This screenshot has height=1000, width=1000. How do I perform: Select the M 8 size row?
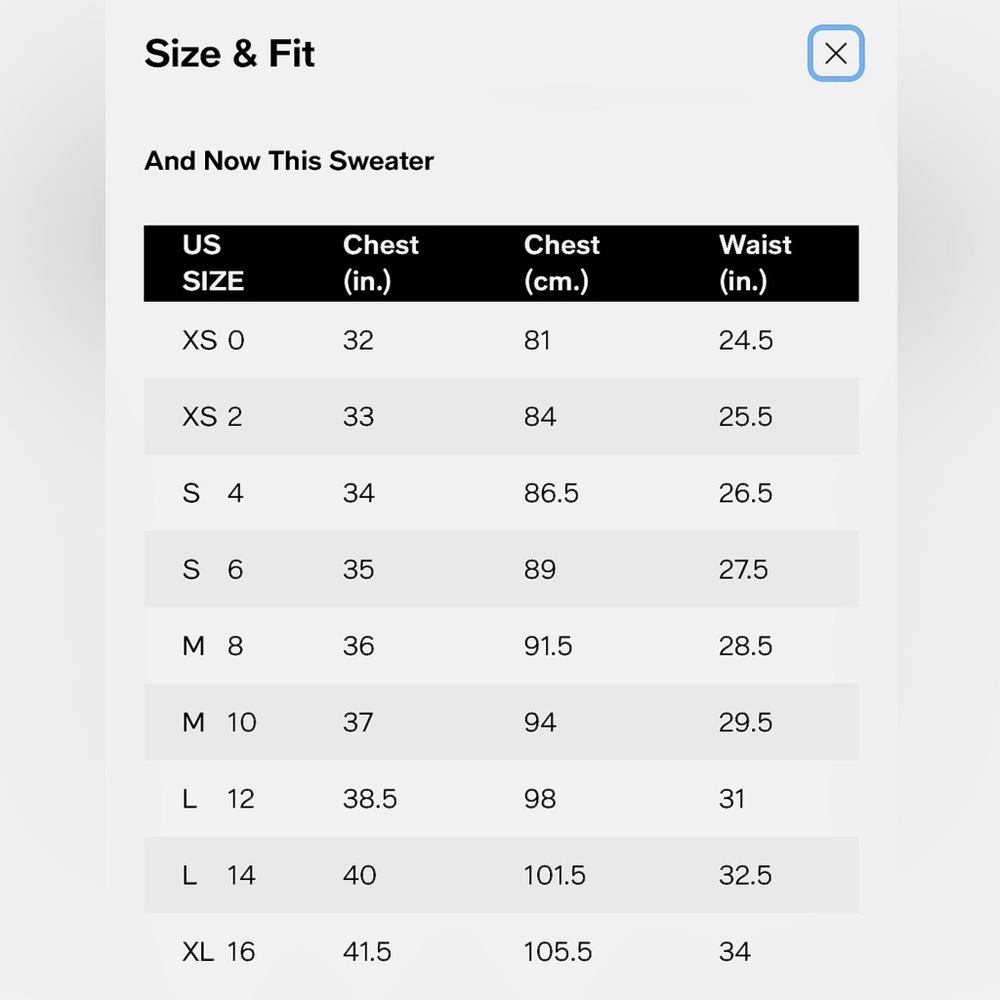[501, 645]
